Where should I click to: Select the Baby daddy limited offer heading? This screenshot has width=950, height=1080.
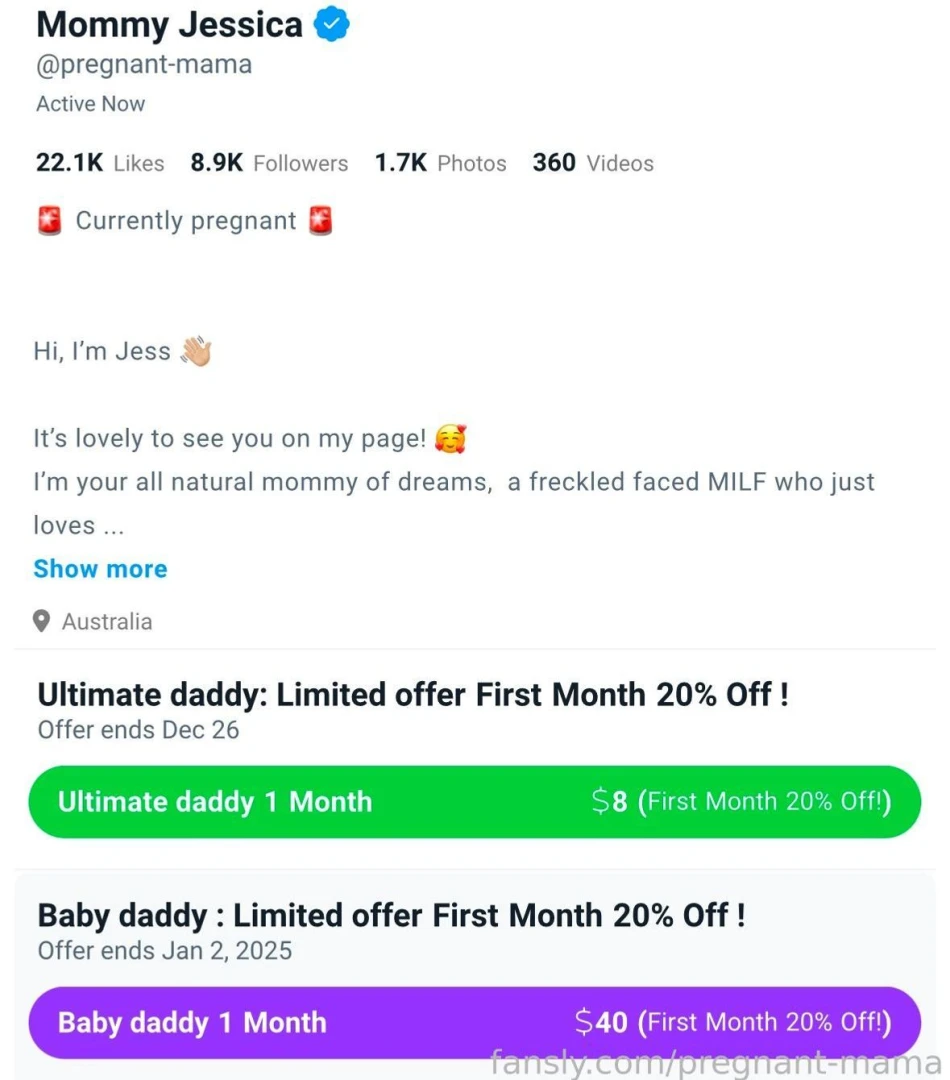[x=390, y=915]
